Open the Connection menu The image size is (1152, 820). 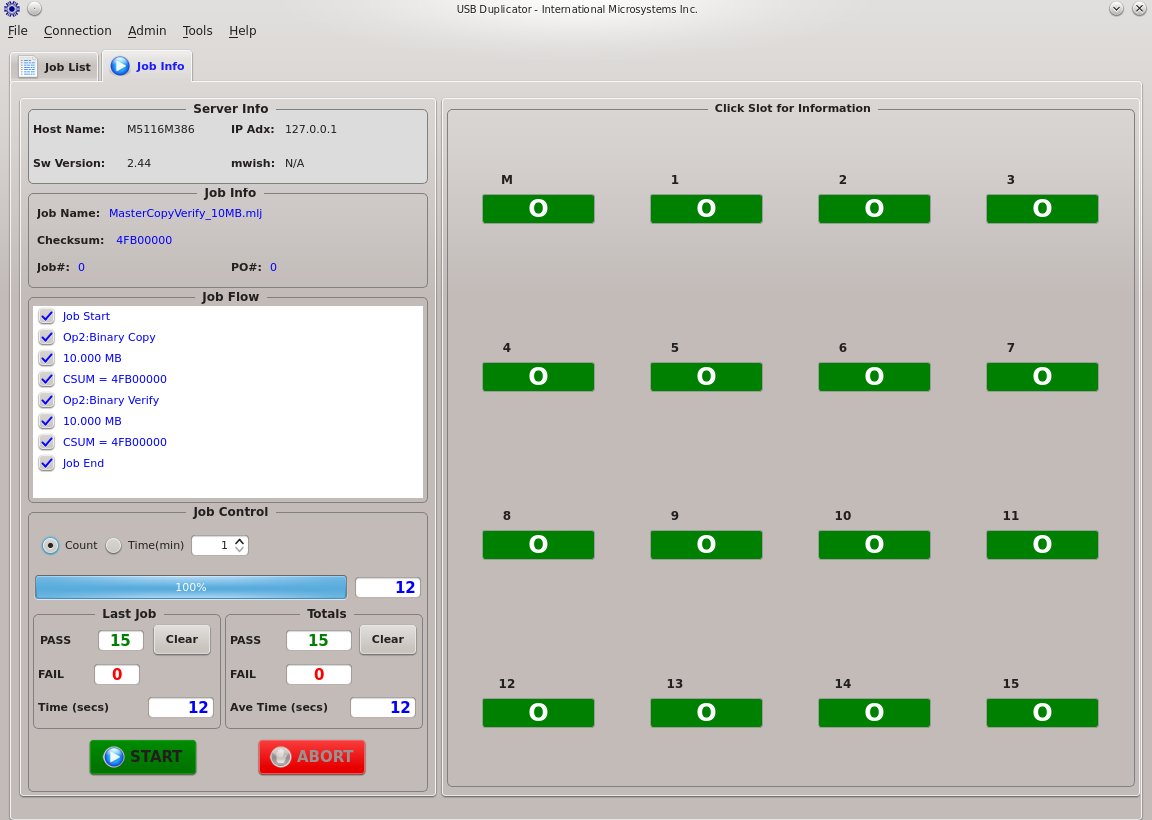(x=78, y=31)
